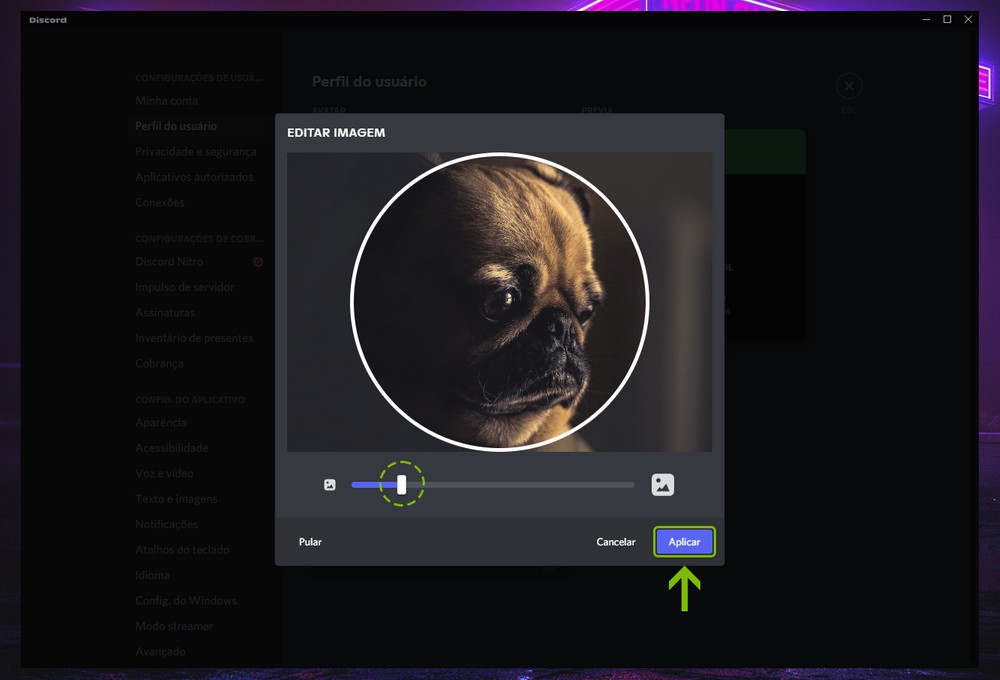
Task: Click the Nitro badge icon in sidebar
Action: pos(258,262)
